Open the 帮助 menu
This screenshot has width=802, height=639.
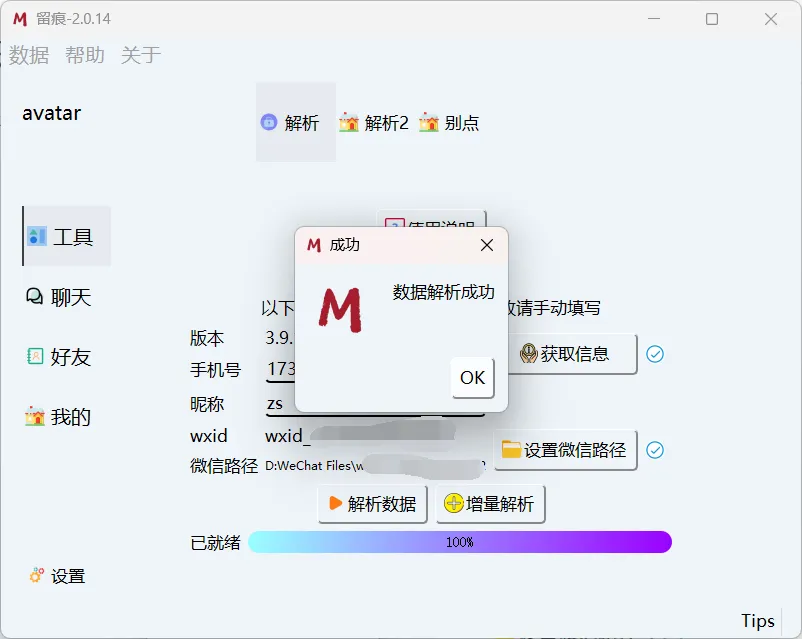(x=85, y=55)
